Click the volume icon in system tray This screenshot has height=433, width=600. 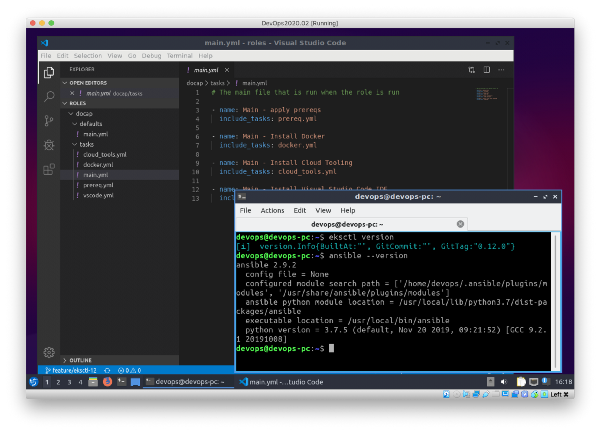point(504,381)
